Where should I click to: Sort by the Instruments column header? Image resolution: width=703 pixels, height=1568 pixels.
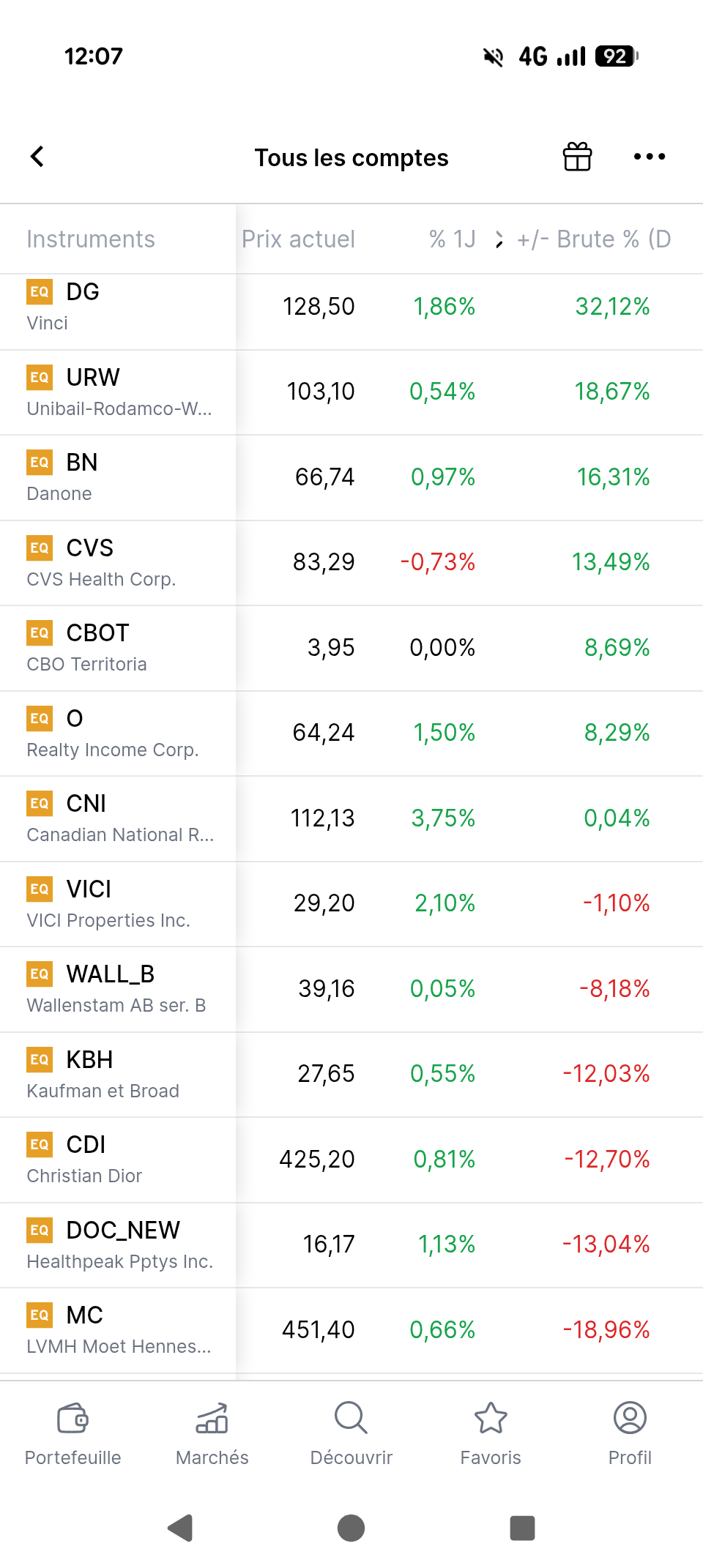coord(91,239)
